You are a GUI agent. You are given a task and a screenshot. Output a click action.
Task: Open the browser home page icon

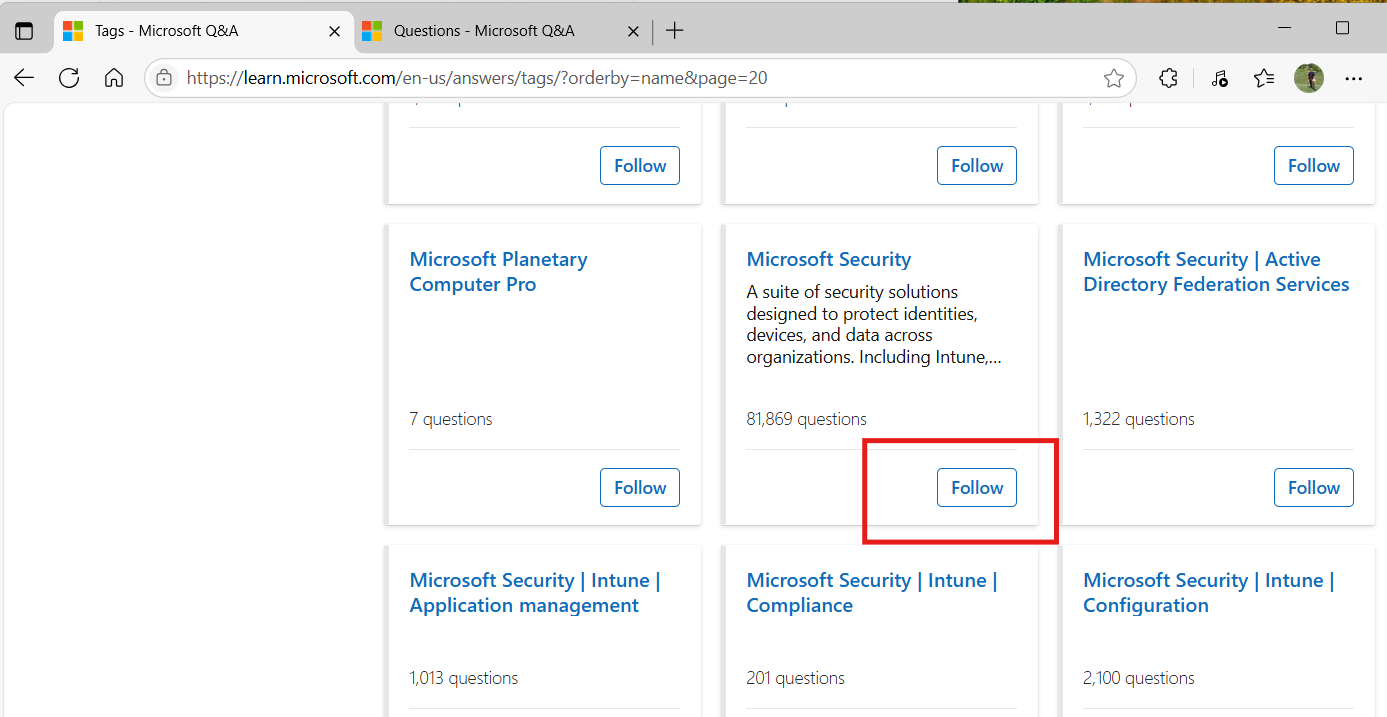coord(114,78)
